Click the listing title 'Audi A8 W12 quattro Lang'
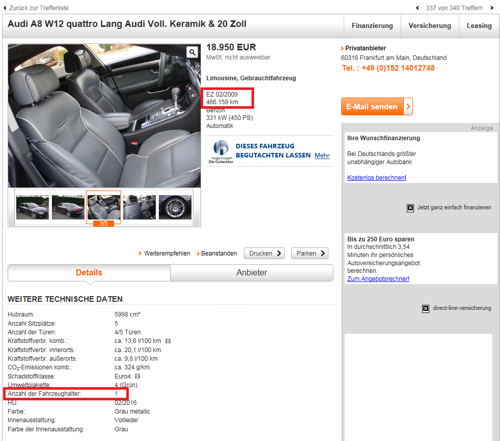Screen dimensions: 500x441 [x=127, y=24]
